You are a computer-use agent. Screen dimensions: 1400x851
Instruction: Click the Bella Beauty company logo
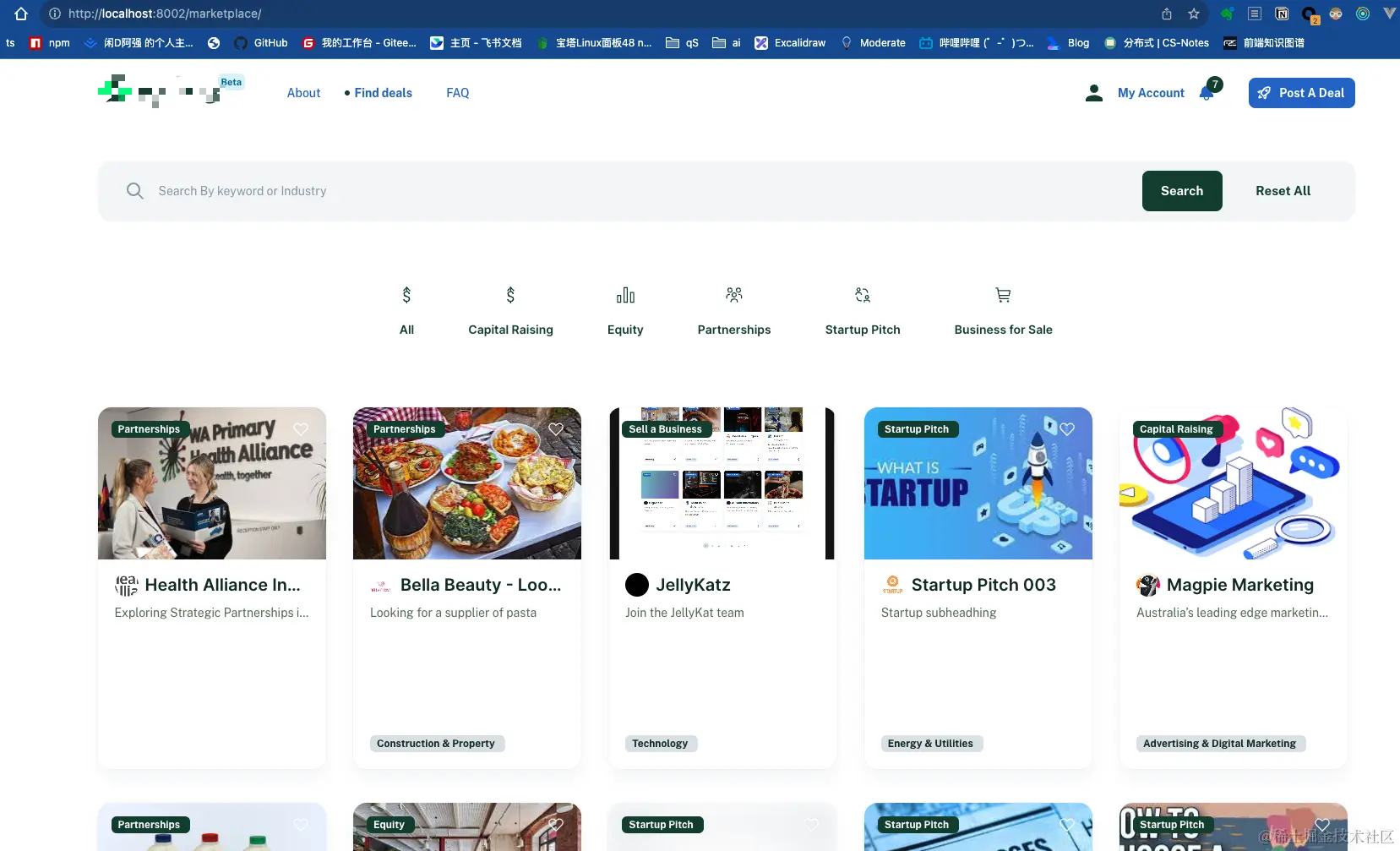pyautogui.click(x=381, y=585)
